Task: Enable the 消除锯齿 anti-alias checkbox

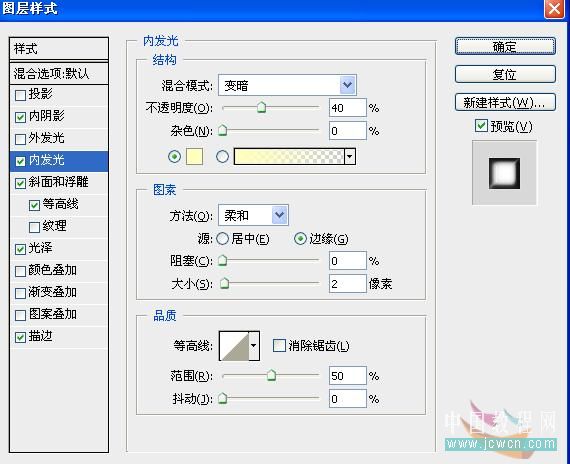Action: tap(279, 345)
